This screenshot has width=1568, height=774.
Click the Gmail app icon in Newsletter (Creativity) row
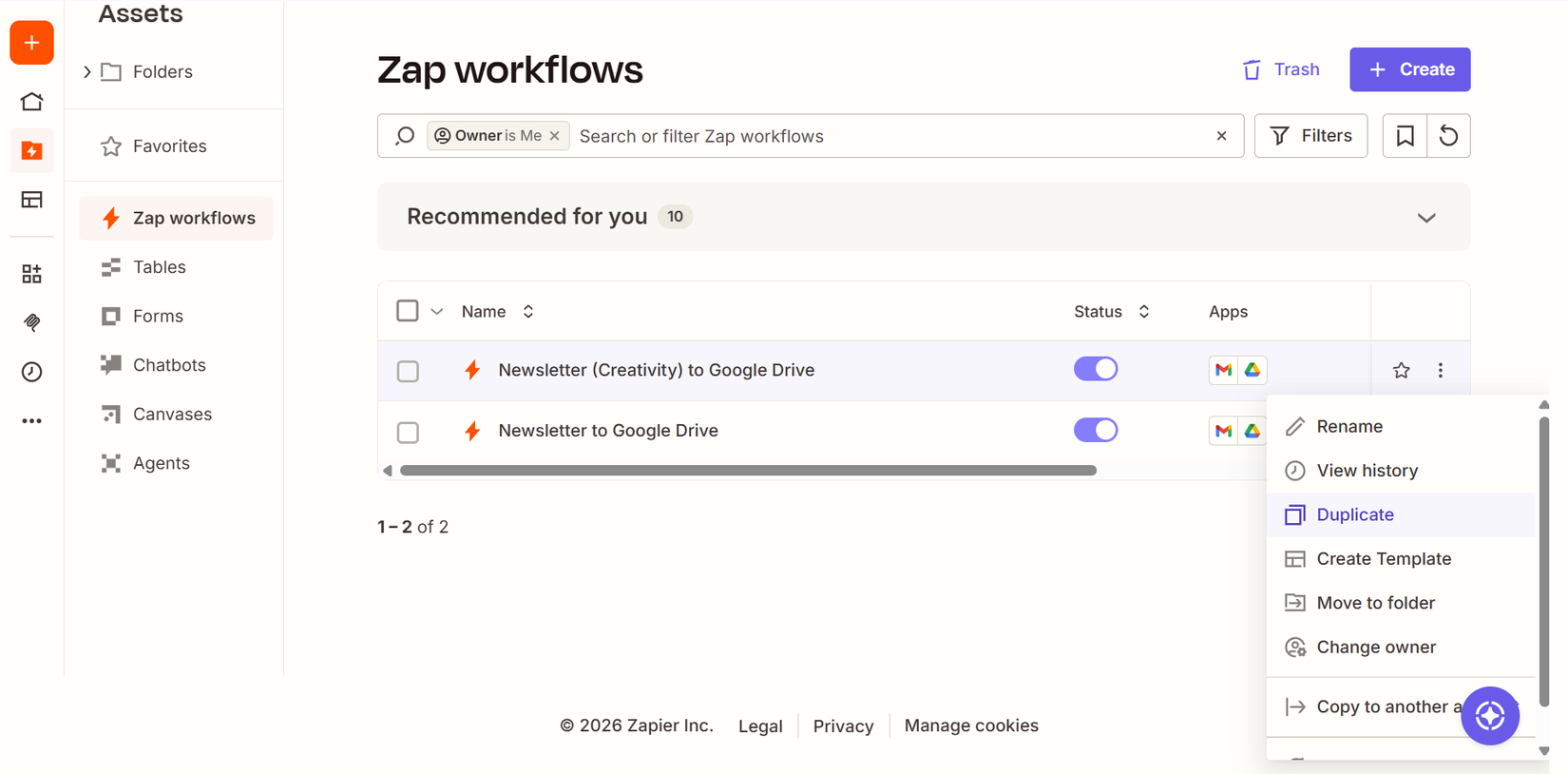click(x=1223, y=370)
